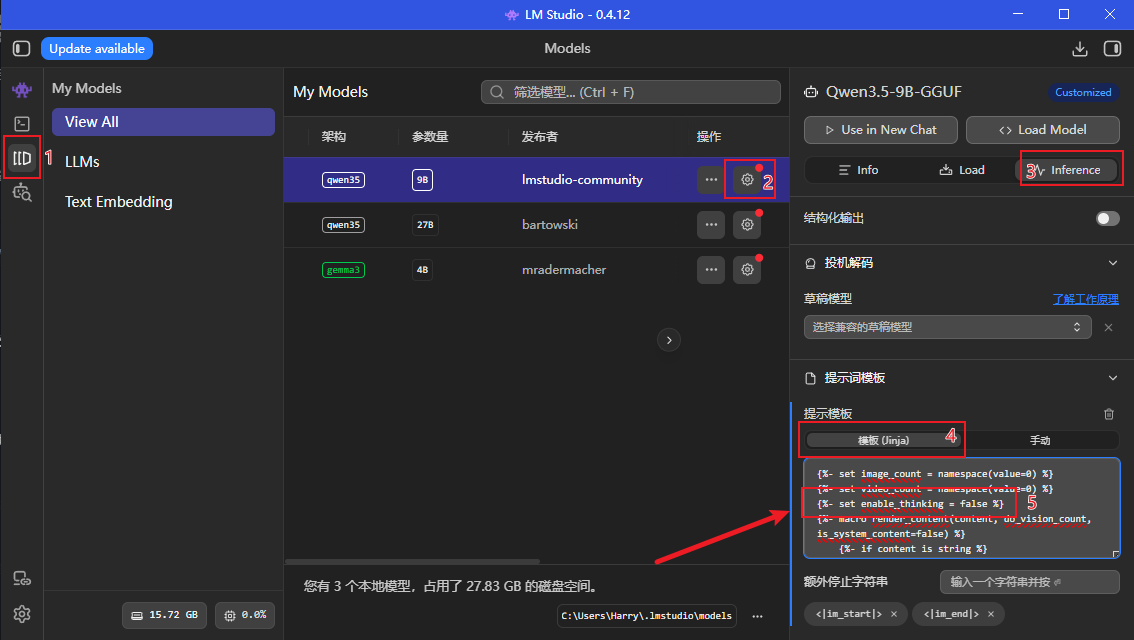The image size is (1134, 640).
Task: Open the Chat section robot icon
Action: click(x=22, y=90)
